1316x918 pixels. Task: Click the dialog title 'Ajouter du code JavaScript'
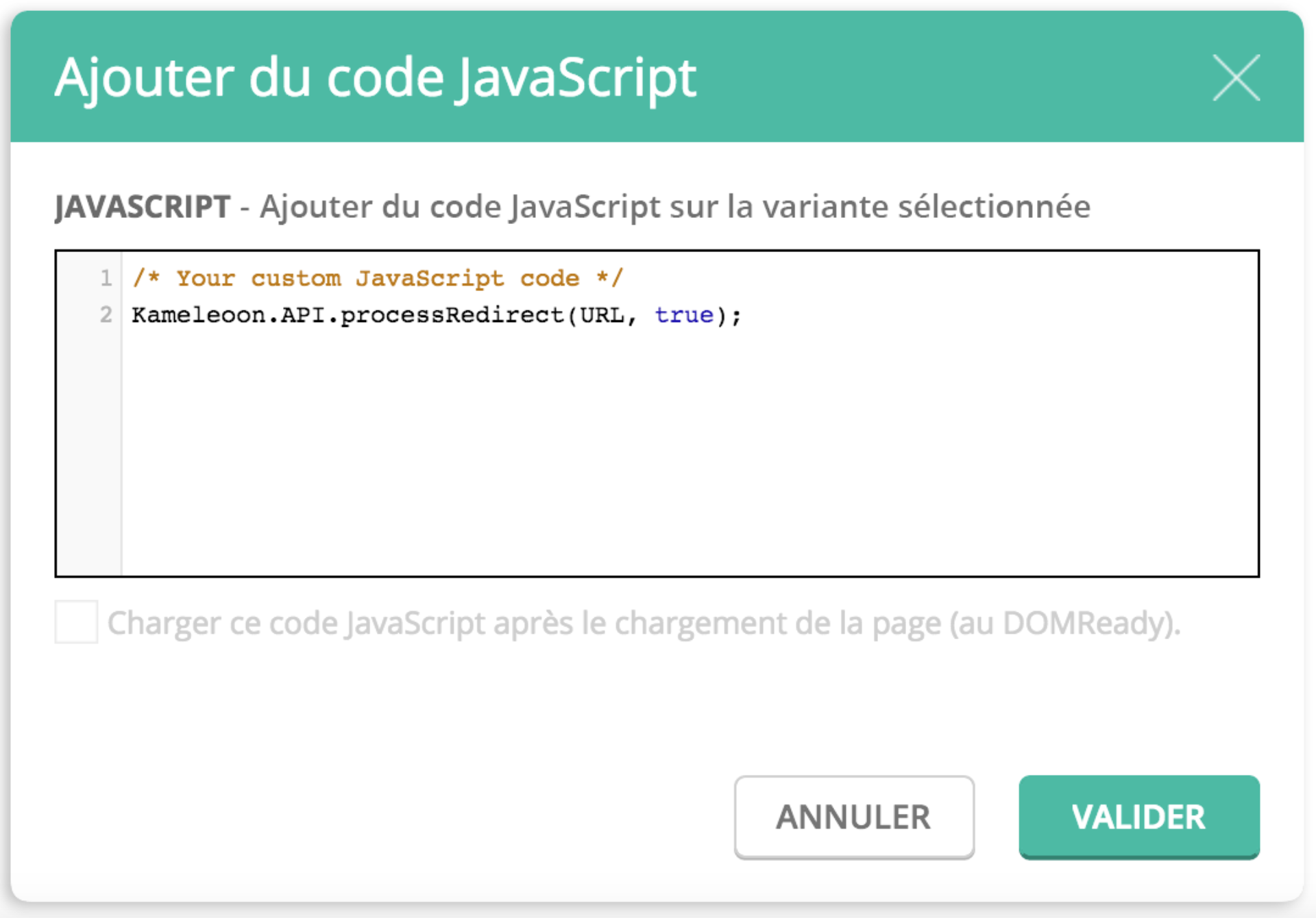(376, 78)
